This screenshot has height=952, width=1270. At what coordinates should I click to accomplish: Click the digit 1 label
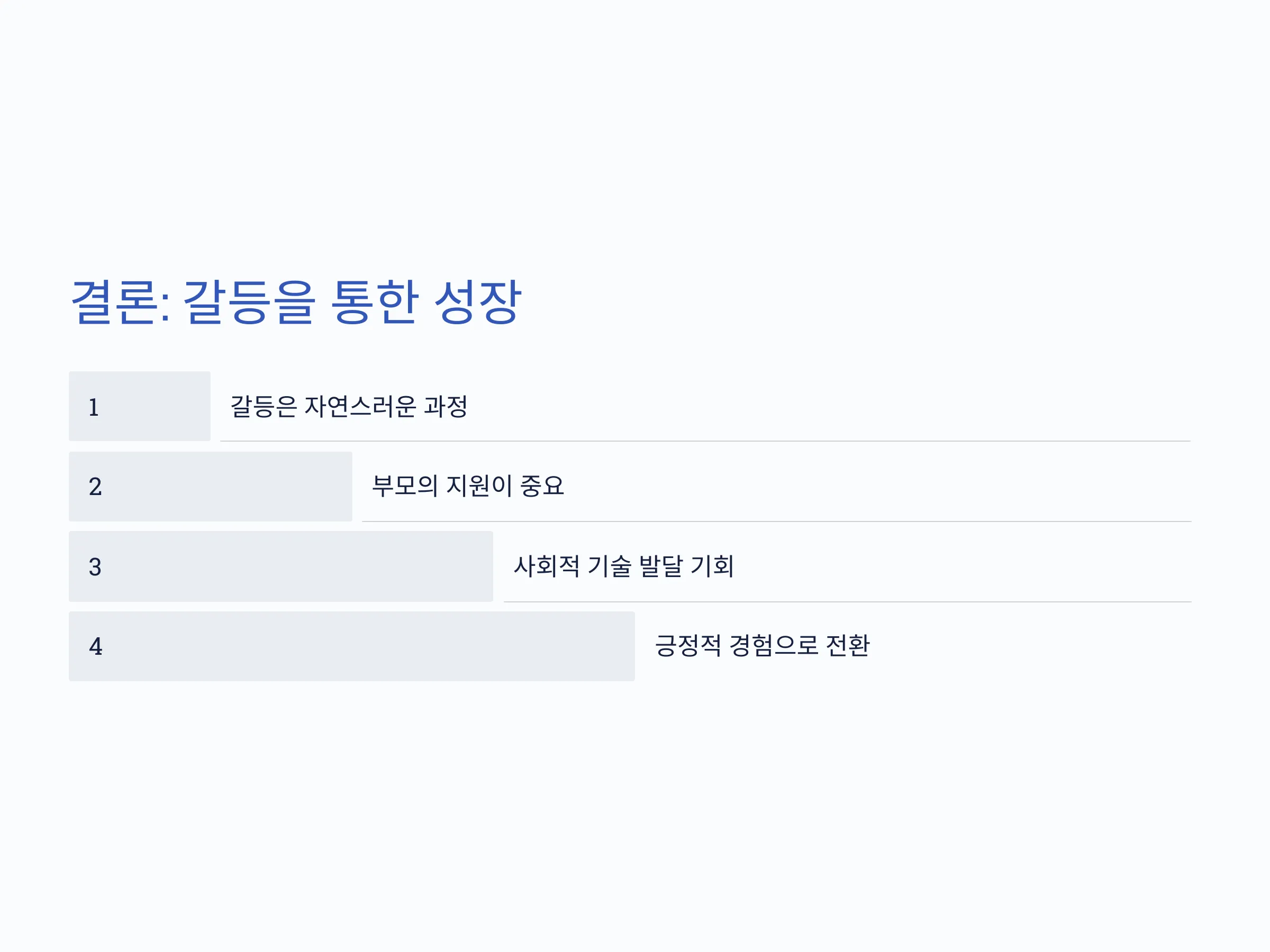tap(94, 407)
